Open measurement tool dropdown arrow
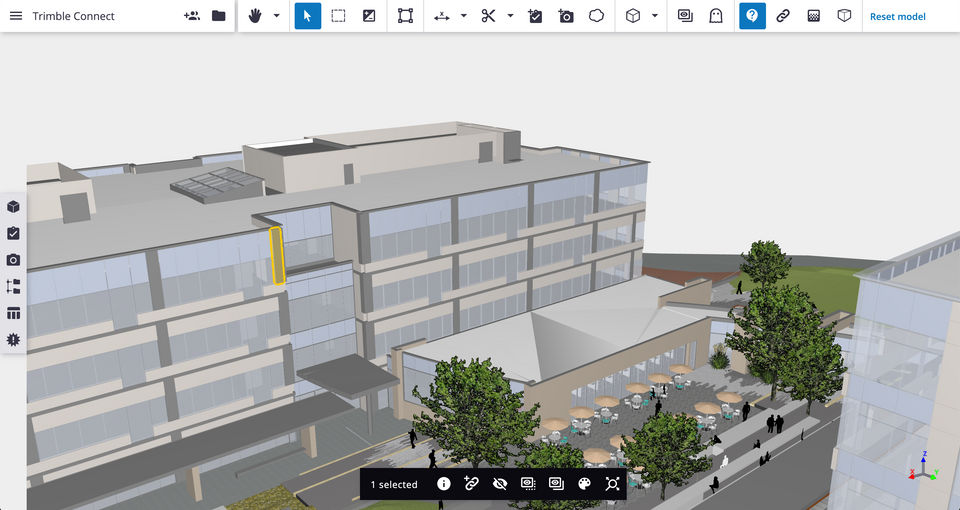960x510 pixels. [464, 16]
